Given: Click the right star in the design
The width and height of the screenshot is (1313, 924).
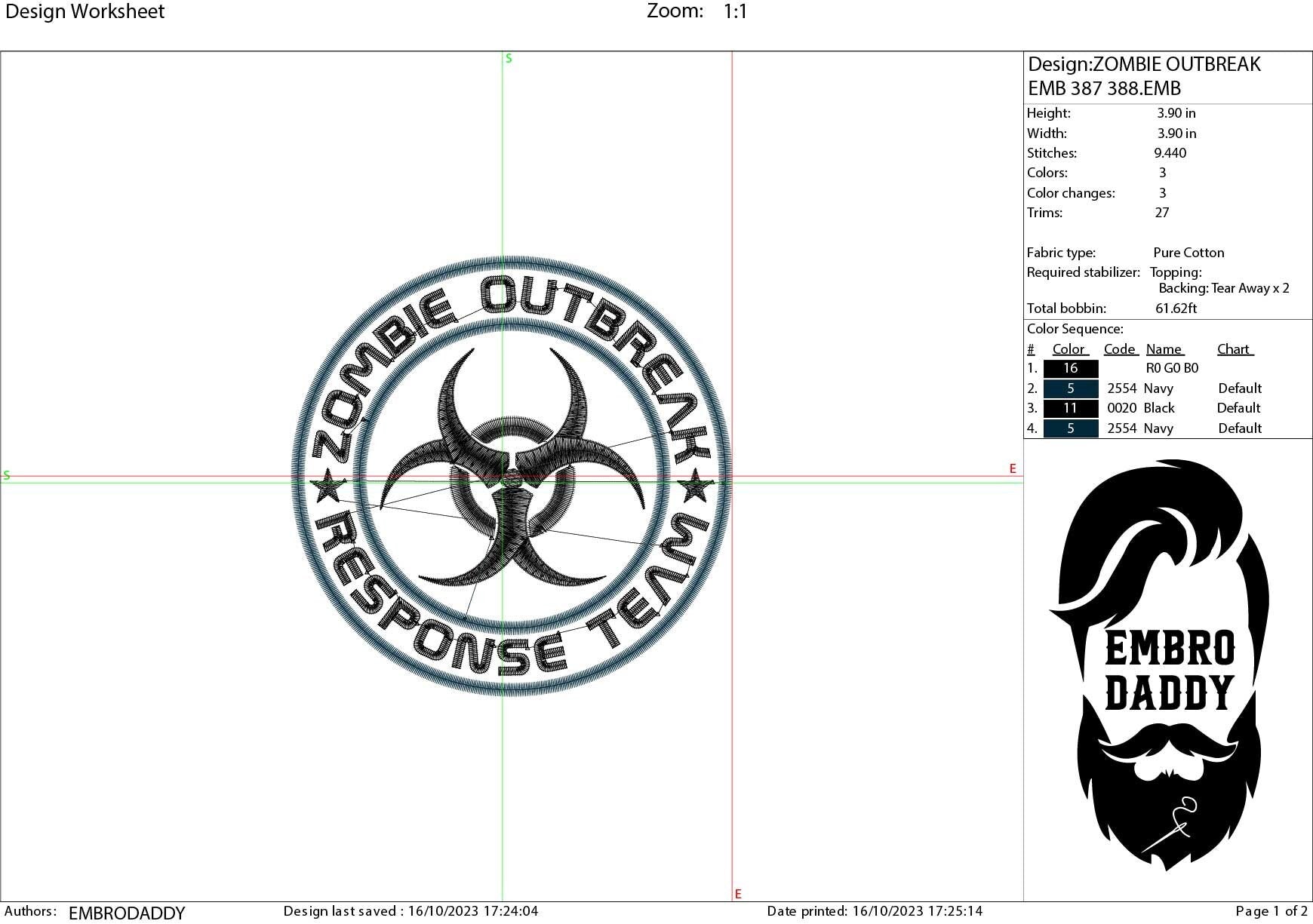Looking at the screenshot, I should pyautogui.click(x=695, y=486).
